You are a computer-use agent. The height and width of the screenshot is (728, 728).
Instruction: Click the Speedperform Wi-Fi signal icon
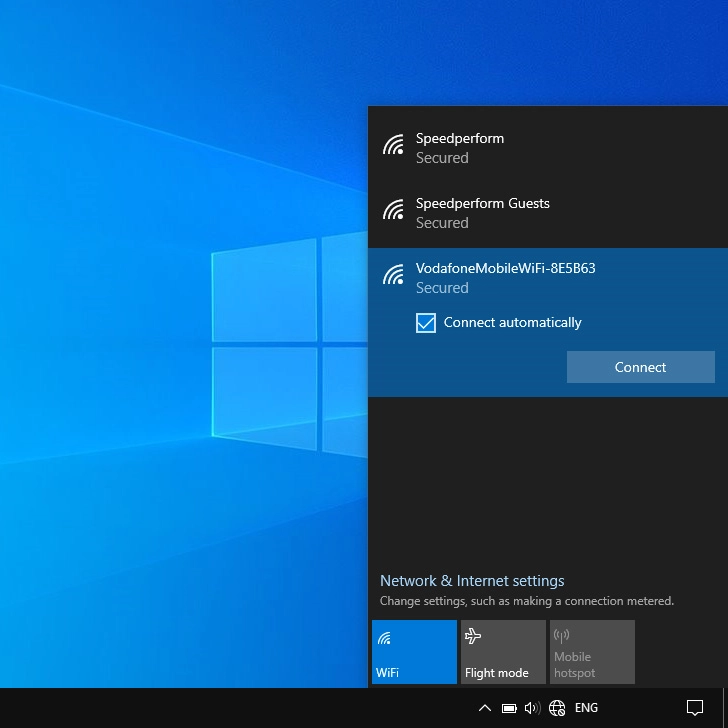pos(393,146)
